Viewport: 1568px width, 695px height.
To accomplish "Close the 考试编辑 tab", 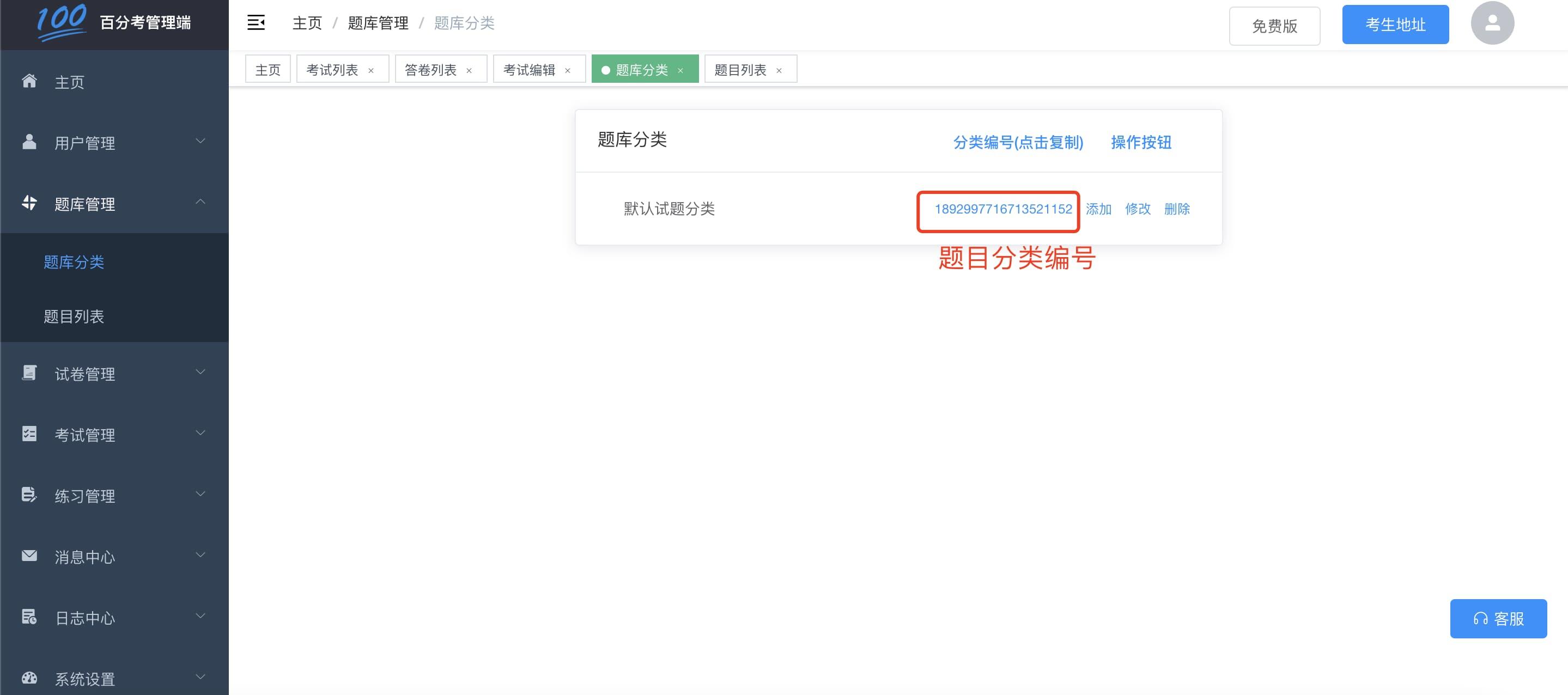I will [568, 71].
